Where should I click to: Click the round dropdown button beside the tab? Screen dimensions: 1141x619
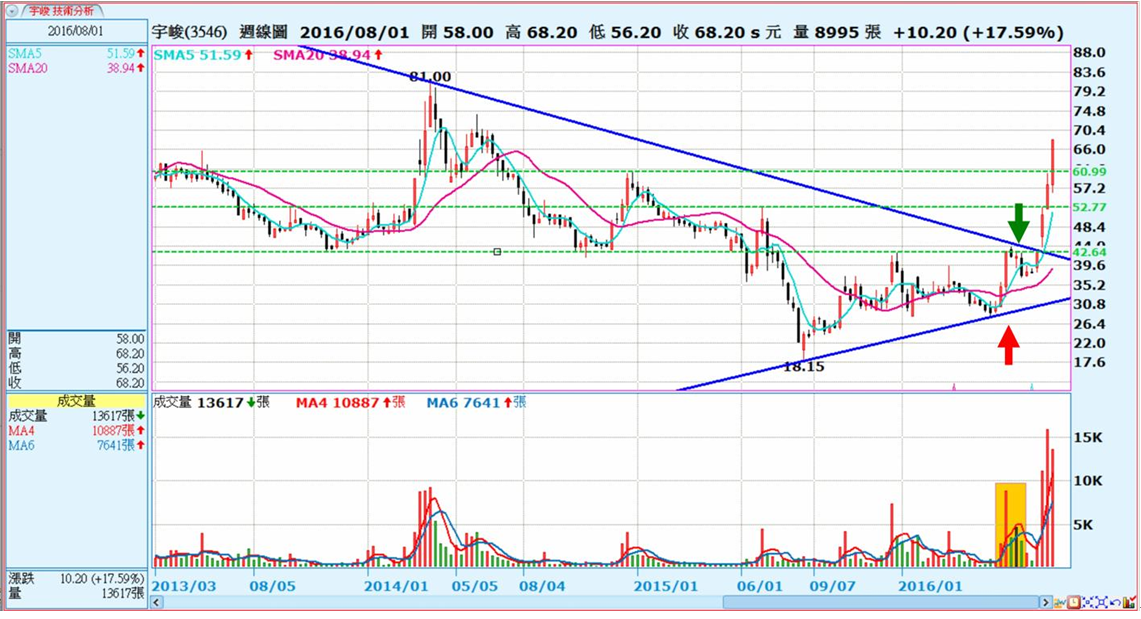[10, 11]
